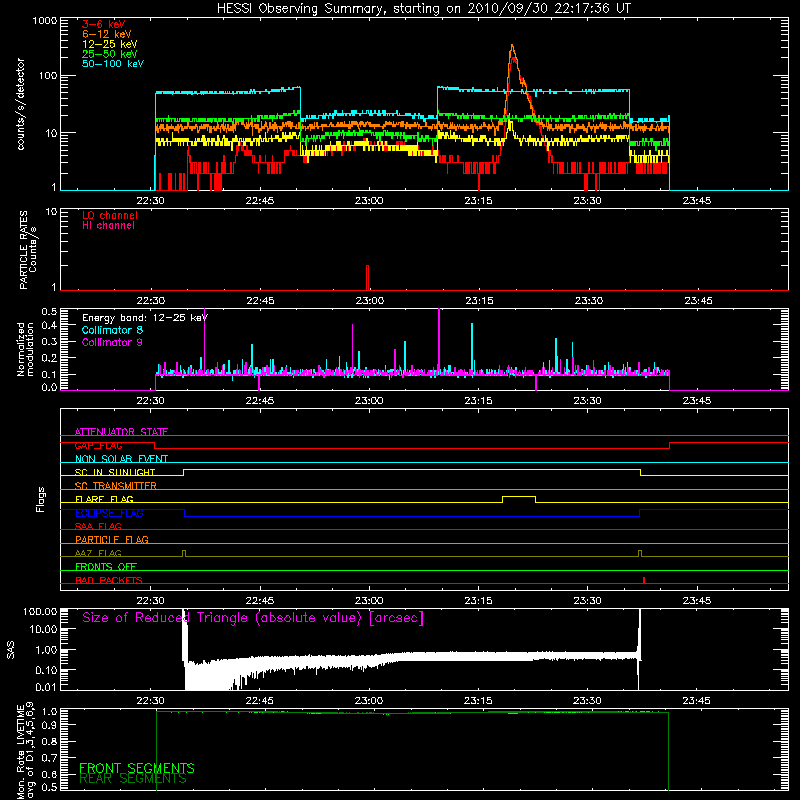Viewport: 800px width, 800px height.
Task: Click the Normalized modulation axis label
Action: pyautogui.click(x=25, y=349)
